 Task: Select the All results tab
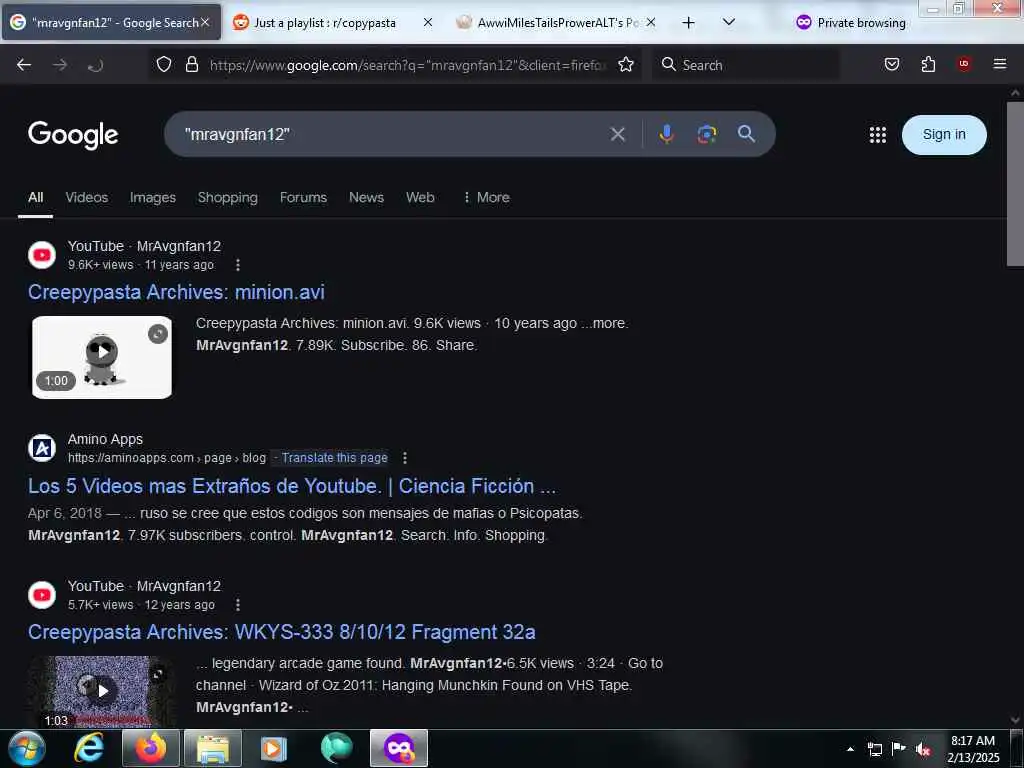click(x=35, y=197)
